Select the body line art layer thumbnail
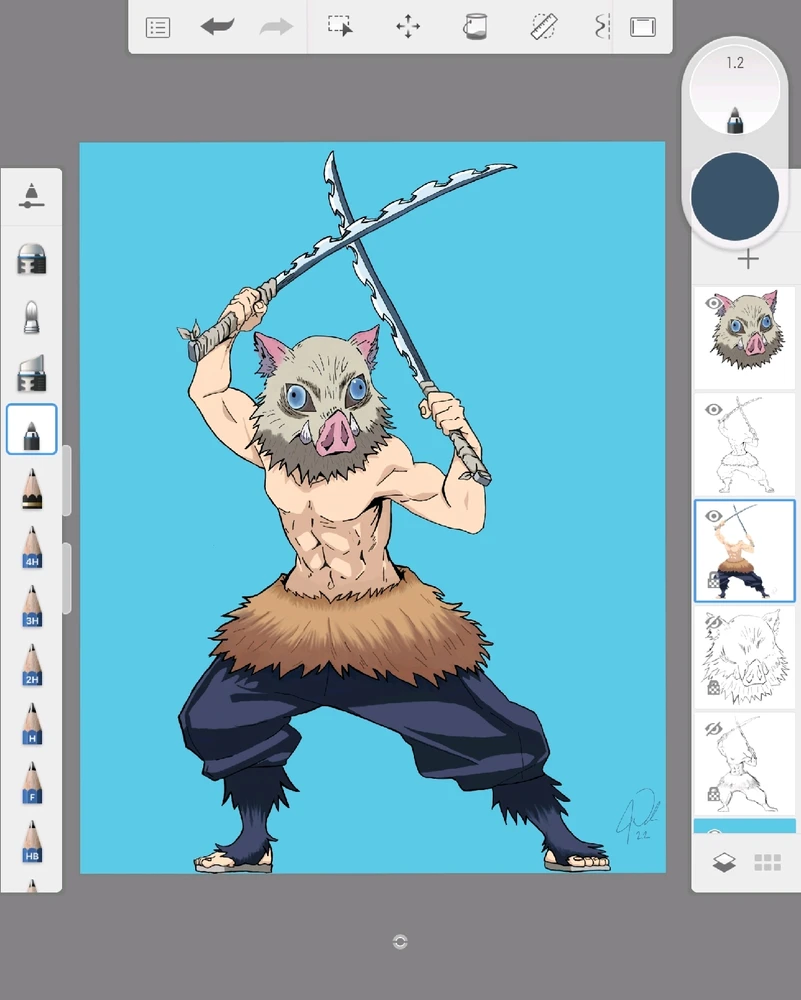 [745, 445]
